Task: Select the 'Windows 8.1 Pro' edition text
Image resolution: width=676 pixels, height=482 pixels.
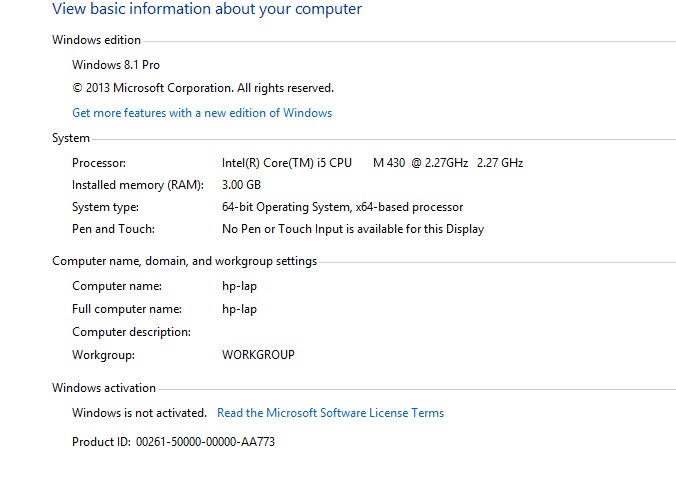Action: [x=116, y=65]
